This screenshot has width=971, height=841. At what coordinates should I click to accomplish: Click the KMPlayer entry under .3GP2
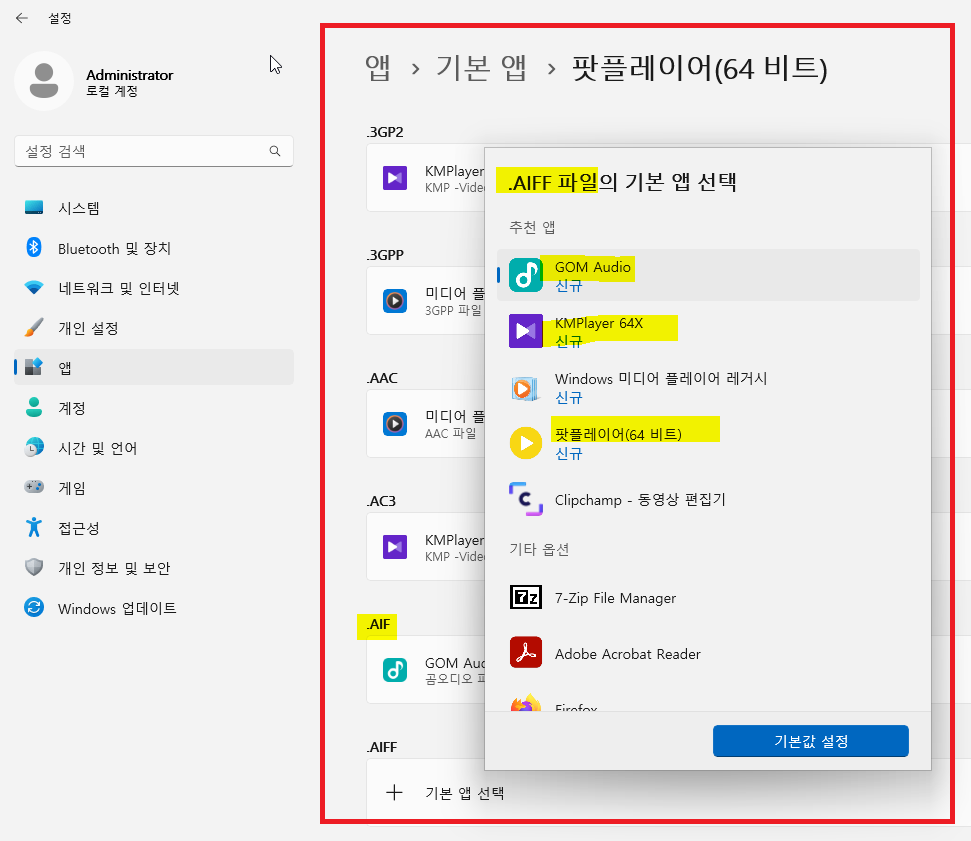(x=425, y=178)
